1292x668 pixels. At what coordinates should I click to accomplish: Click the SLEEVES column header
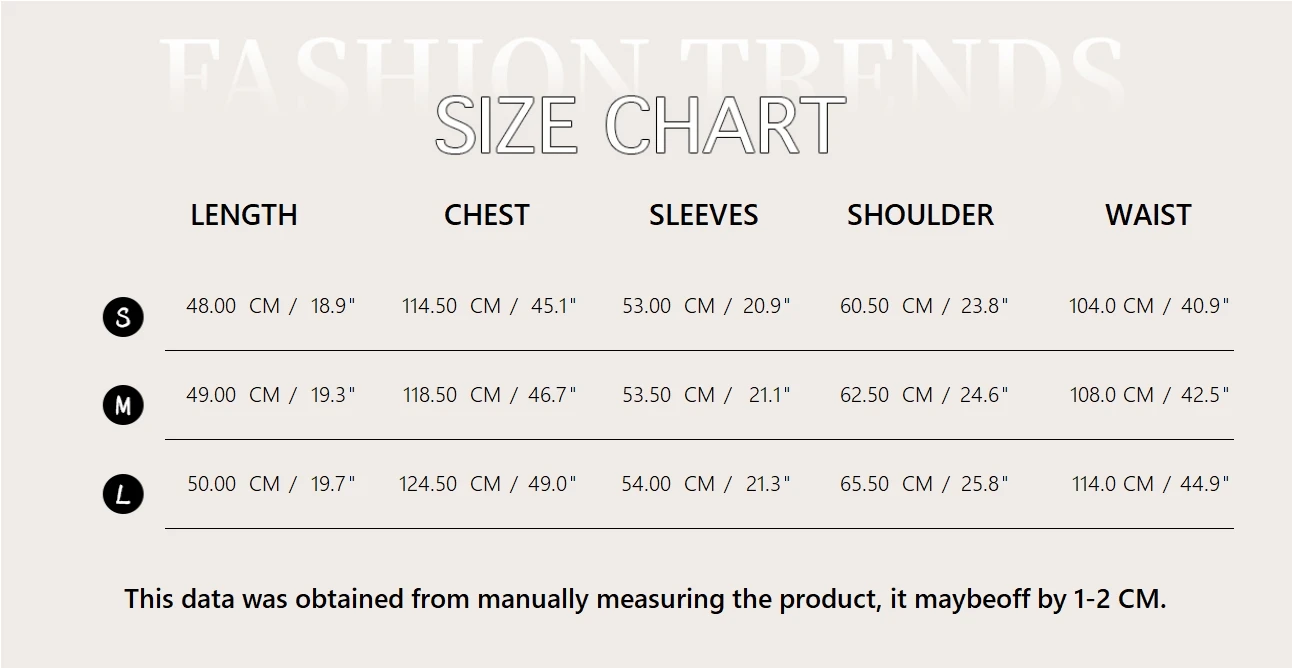pos(703,215)
